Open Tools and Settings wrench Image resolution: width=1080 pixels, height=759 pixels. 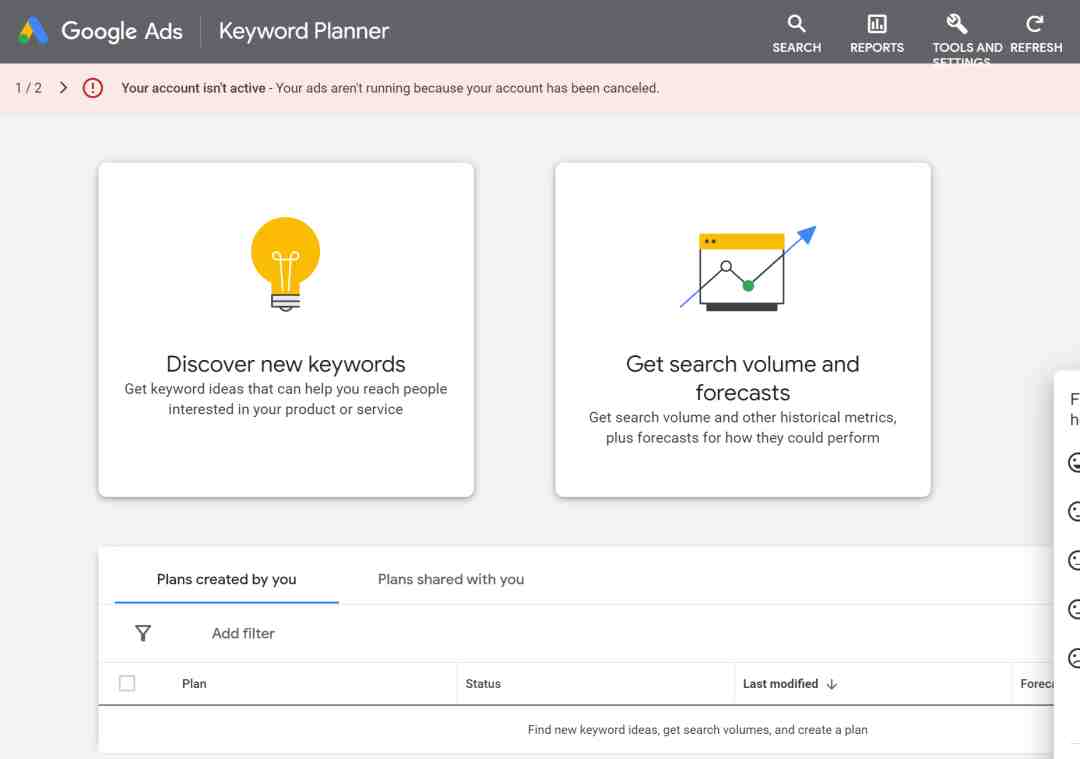957,24
